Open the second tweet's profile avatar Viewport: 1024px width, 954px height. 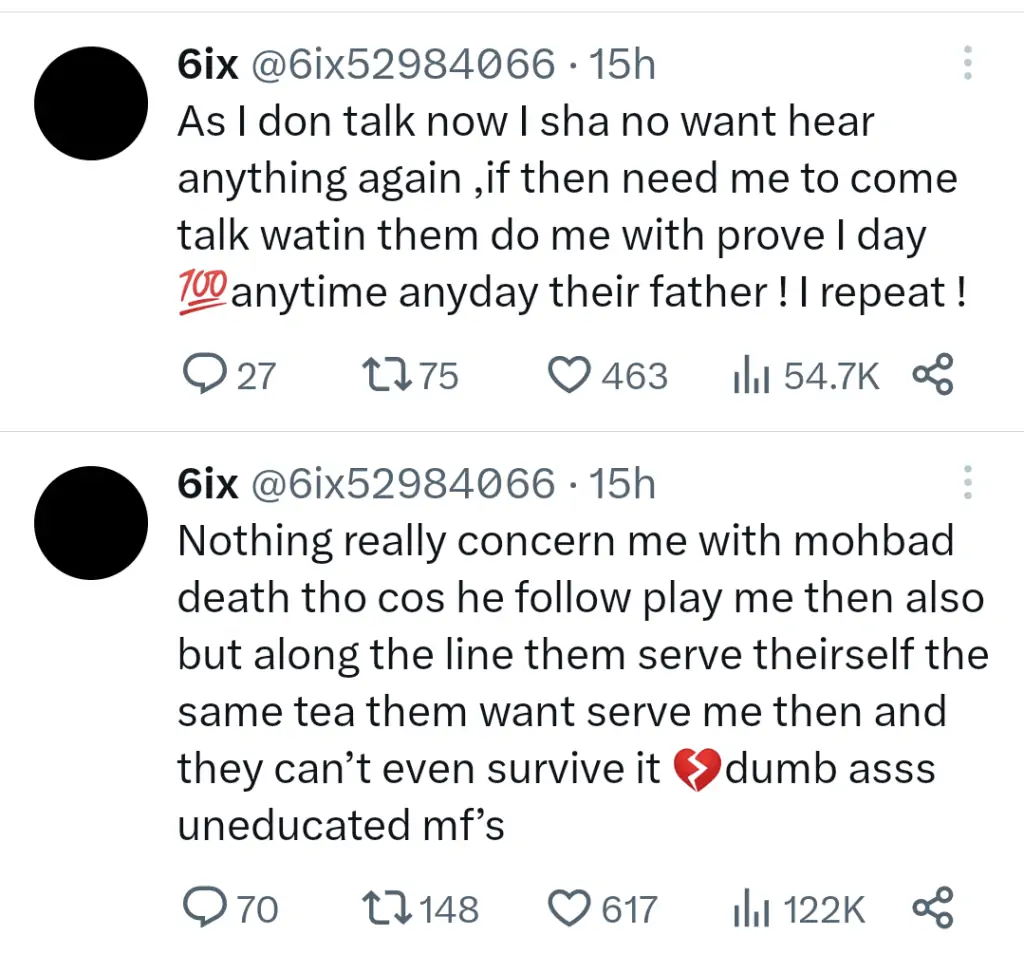coord(91,523)
